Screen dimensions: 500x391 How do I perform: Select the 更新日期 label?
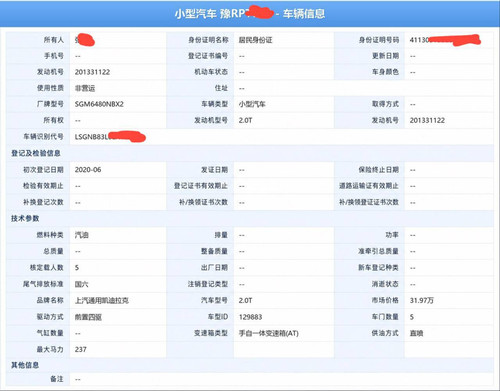pos(385,56)
